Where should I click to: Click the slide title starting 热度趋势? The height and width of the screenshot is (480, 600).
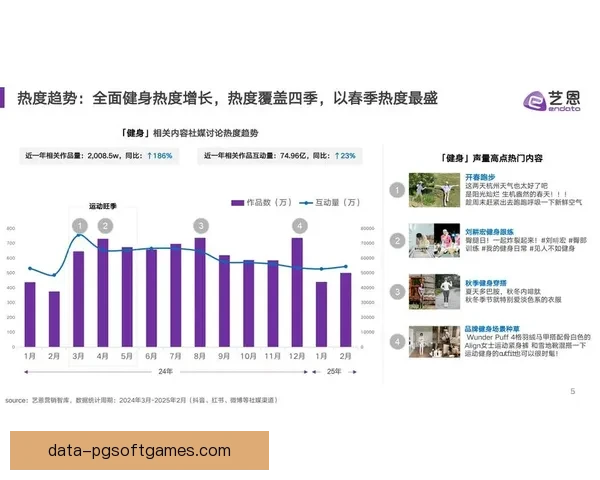pos(227,98)
